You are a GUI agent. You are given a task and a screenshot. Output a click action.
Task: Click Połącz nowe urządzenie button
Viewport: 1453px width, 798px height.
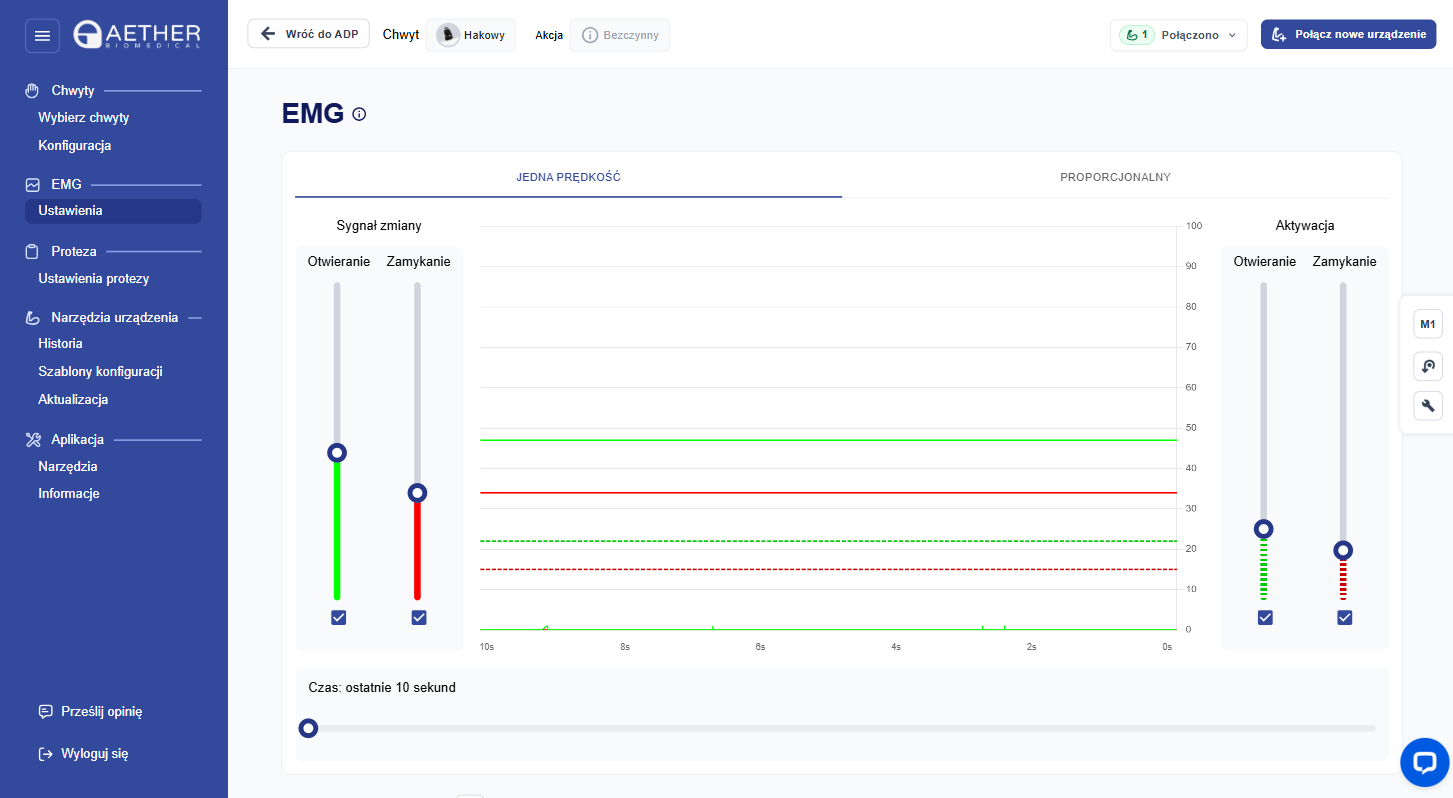1348,34
